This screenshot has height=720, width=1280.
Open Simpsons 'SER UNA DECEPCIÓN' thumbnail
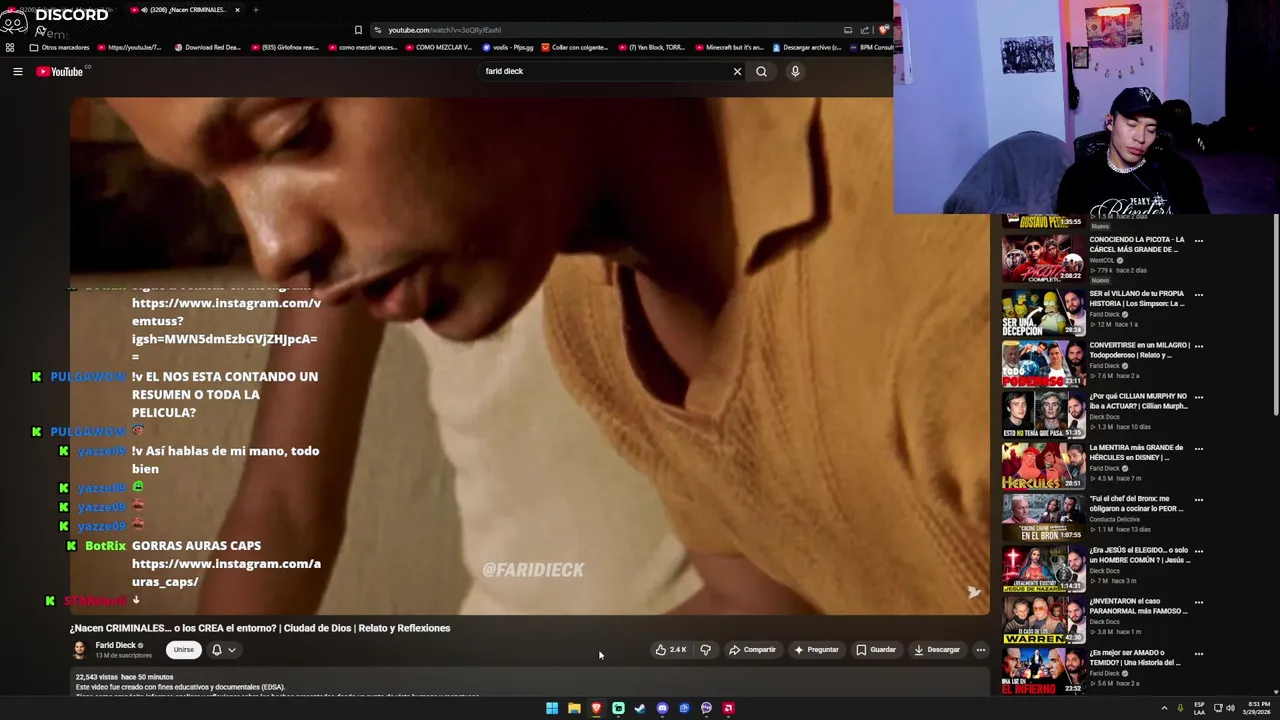1043,312
